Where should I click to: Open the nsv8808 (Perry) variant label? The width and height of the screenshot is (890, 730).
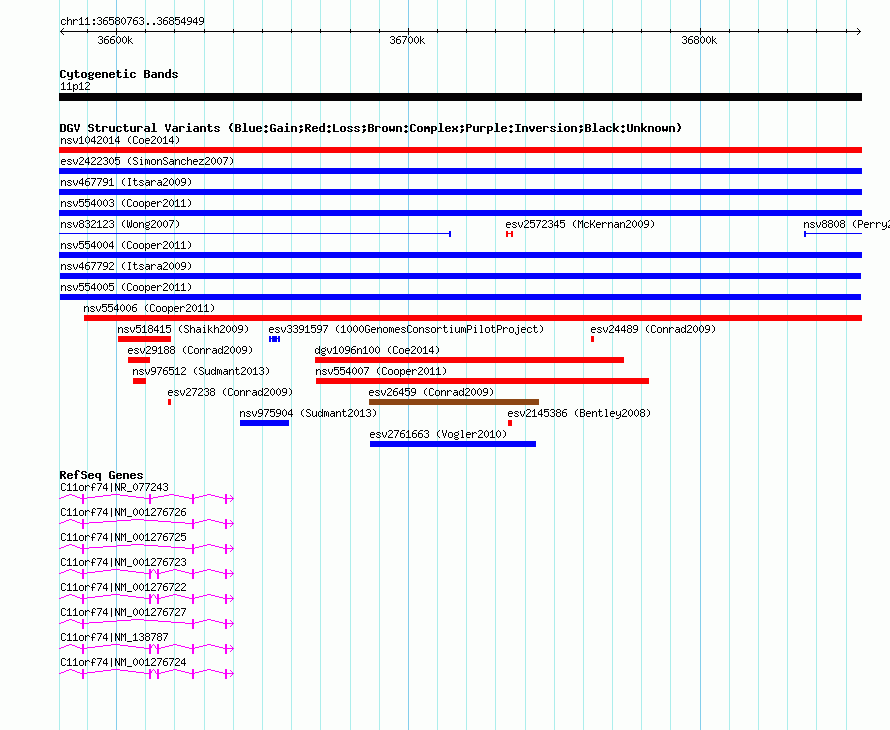tap(846, 224)
